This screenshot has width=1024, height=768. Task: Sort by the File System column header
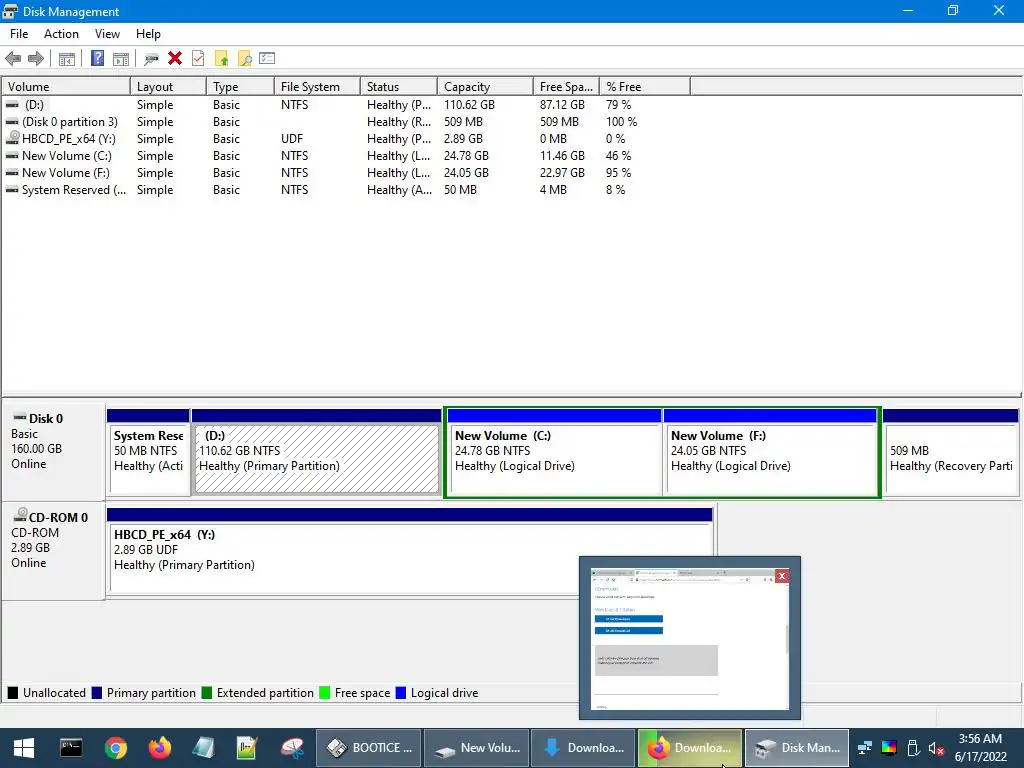pos(317,87)
